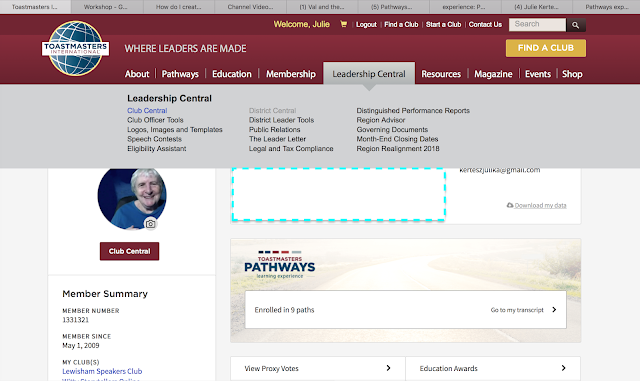This screenshot has height=381, width=640.
Task: Open Public Relations link
Action: tap(274, 129)
